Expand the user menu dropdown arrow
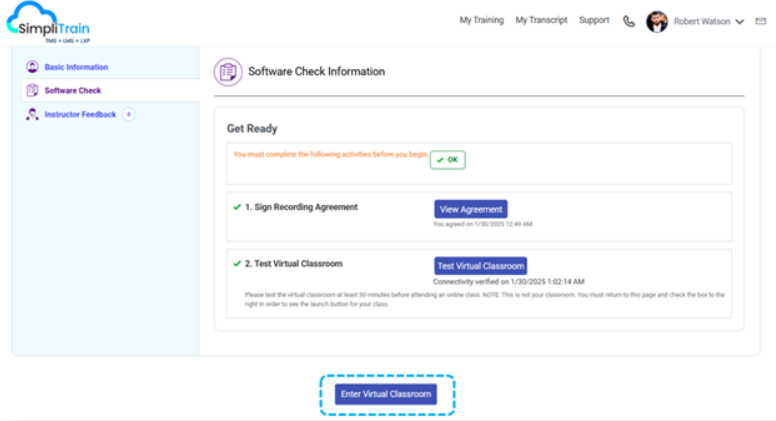This screenshot has width=776, height=421. click(740, 21)
